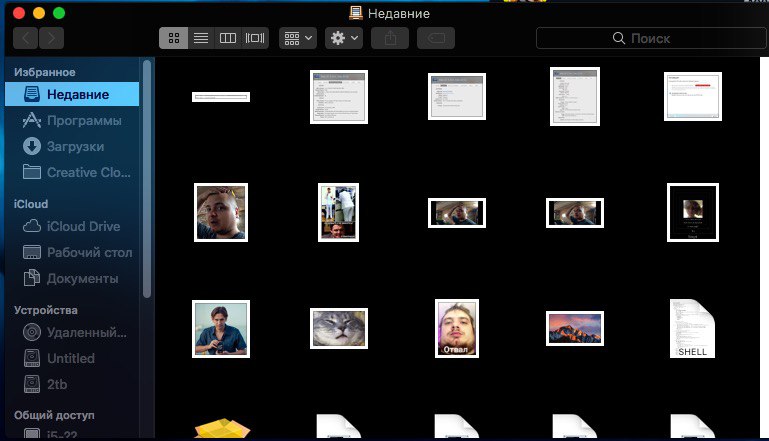This screenshot has height=441, width=769.
Task: Select the Отвал selfie thumbnail
Action: pyautogui.click(x=457, y=328)
